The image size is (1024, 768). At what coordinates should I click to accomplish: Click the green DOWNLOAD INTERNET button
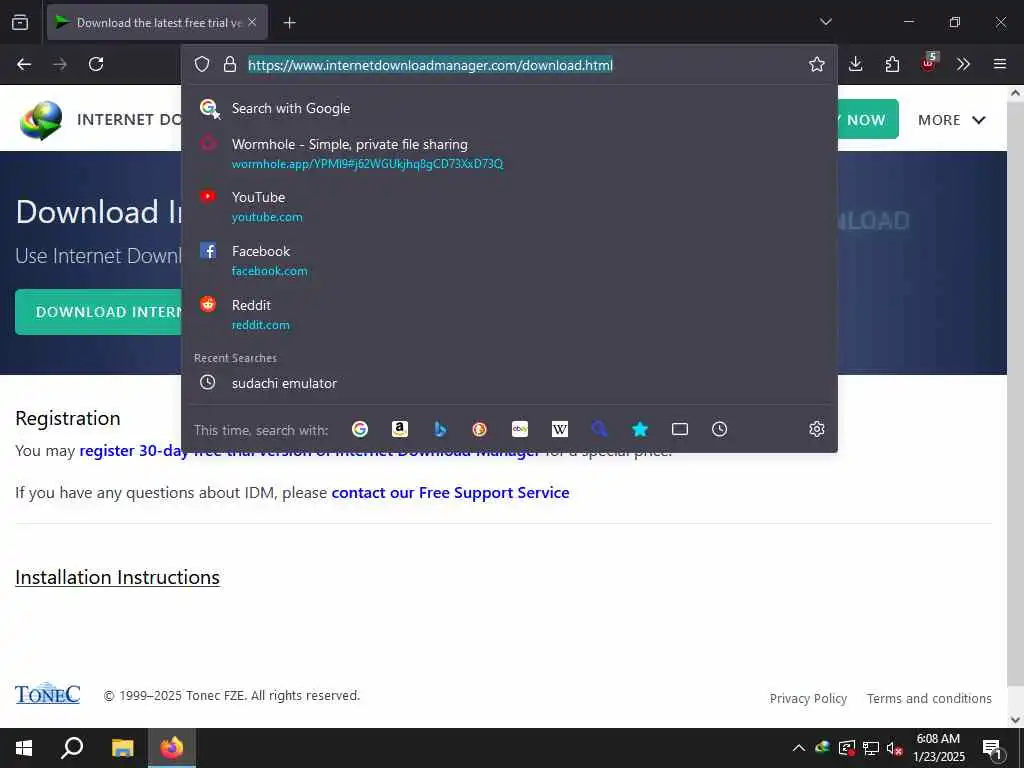tap(99, 312)
